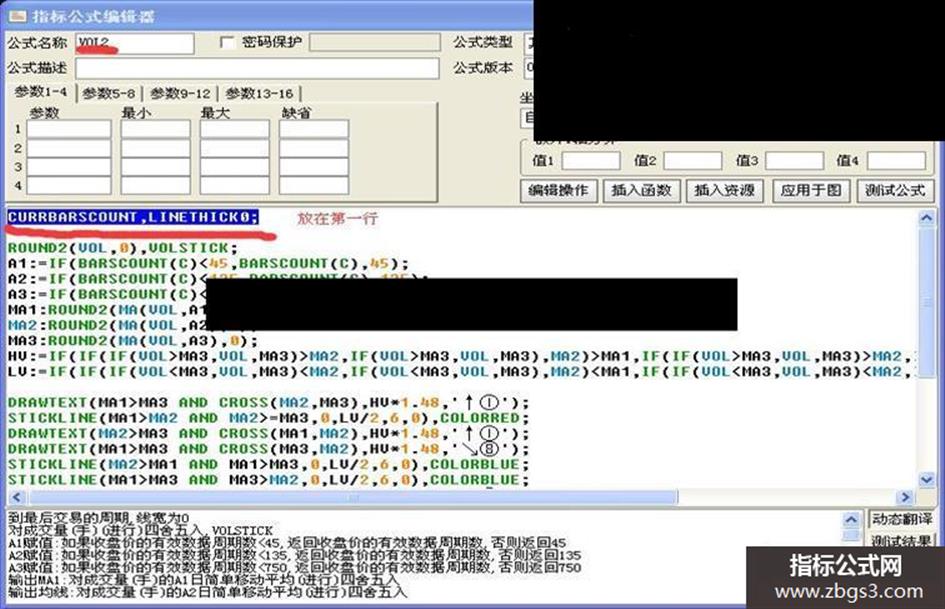Click the translation panel scroll up arrow
945x609 pixels.
click(851, 520)
